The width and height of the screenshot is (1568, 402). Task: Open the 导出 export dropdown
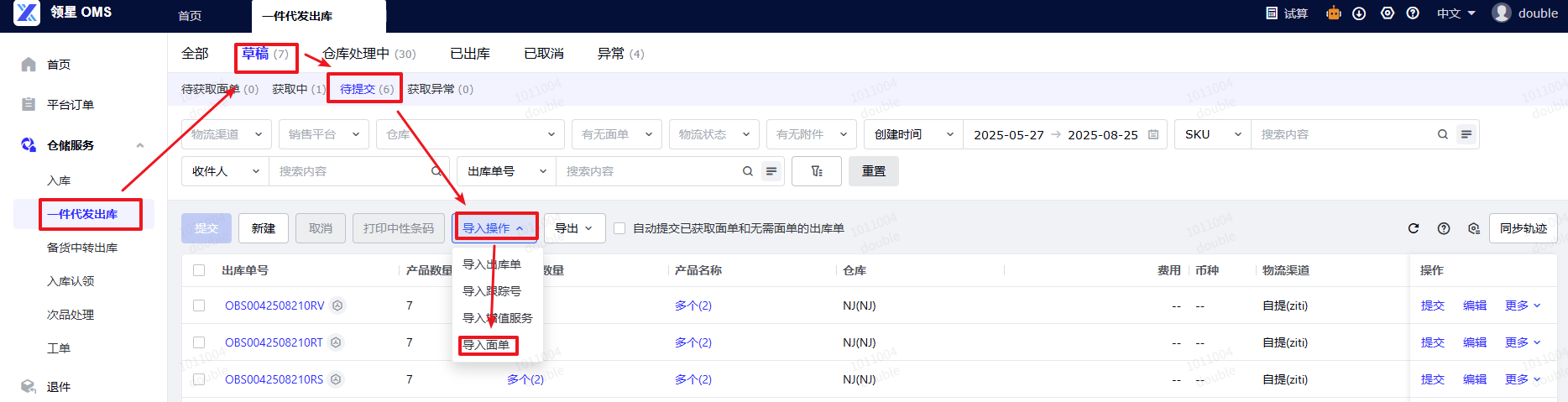(x=575, y=228)
